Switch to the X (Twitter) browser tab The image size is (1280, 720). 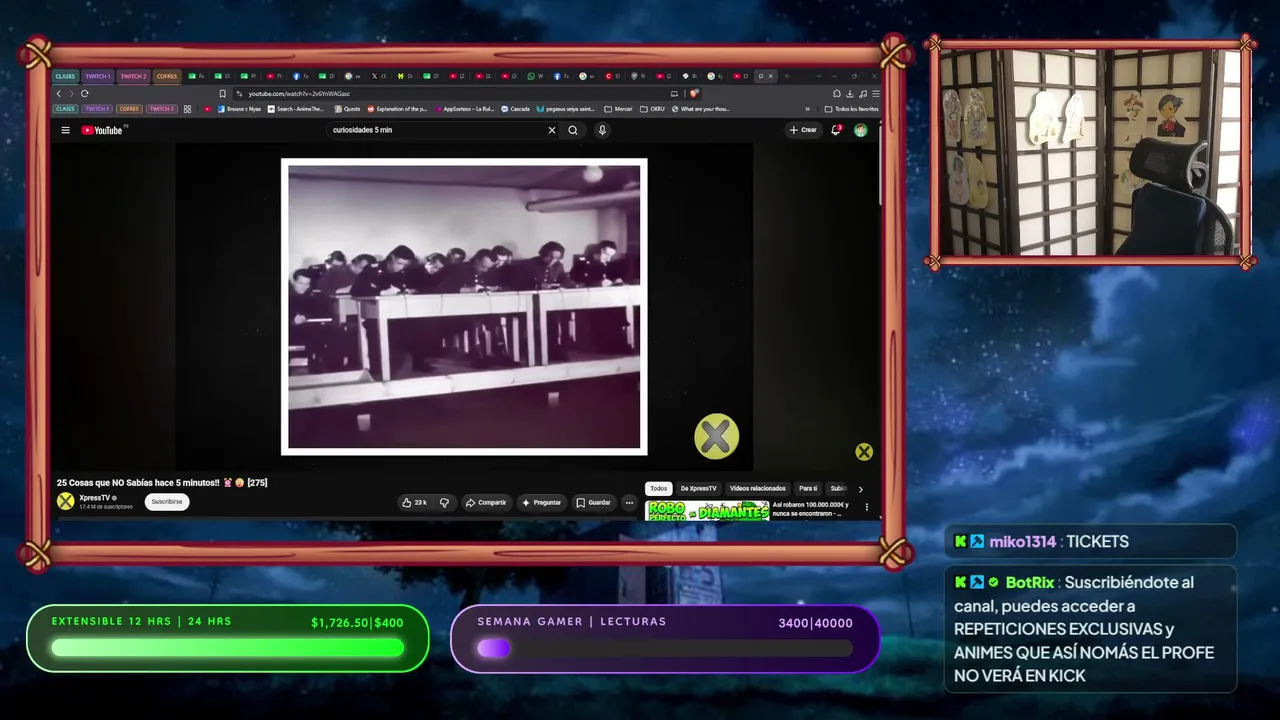tap(379, 76)
